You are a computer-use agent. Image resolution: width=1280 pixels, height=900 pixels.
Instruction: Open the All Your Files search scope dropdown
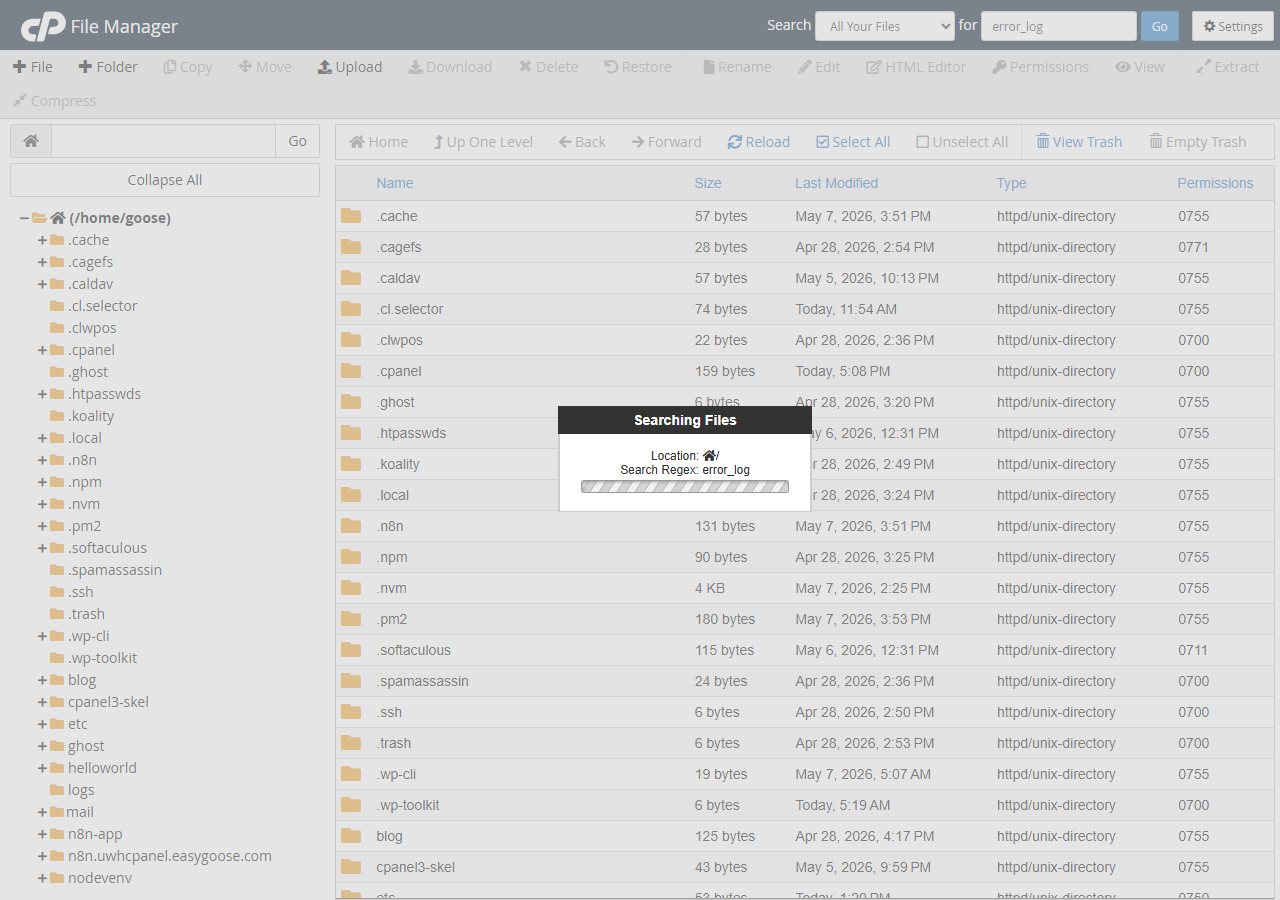885,26
